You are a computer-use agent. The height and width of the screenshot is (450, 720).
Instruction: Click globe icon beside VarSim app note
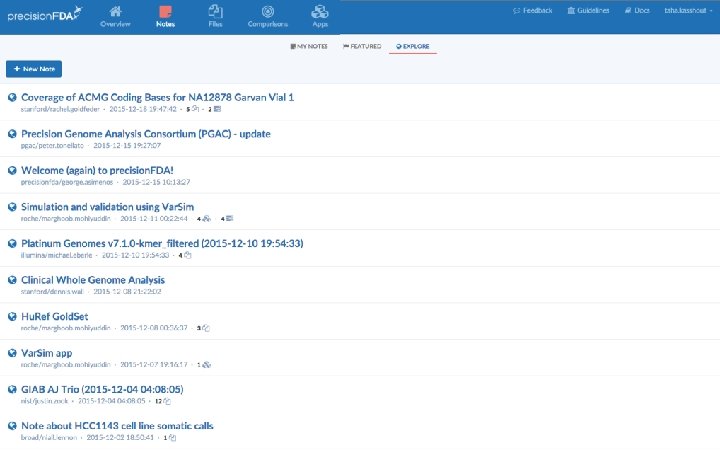click(x=12, y=353)
